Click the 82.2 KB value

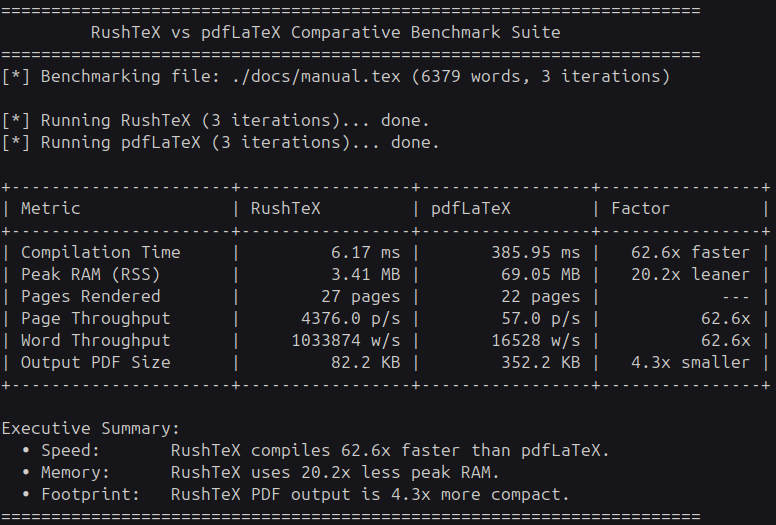(x=365, y=363)
